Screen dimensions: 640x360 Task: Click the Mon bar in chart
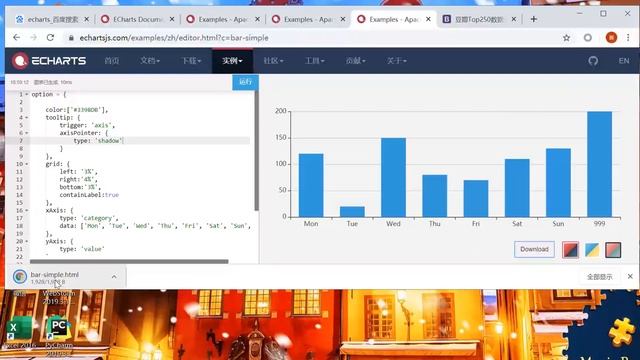pyautogui.click(x=311, y=185)
